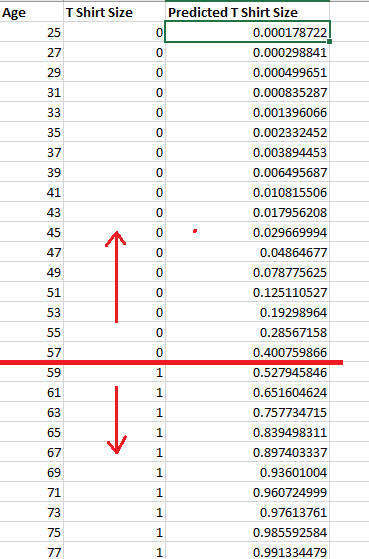The width and height of the screenshot is (369, 559).
Task: Select the Age cell with value 77
Action: point(31,551)
